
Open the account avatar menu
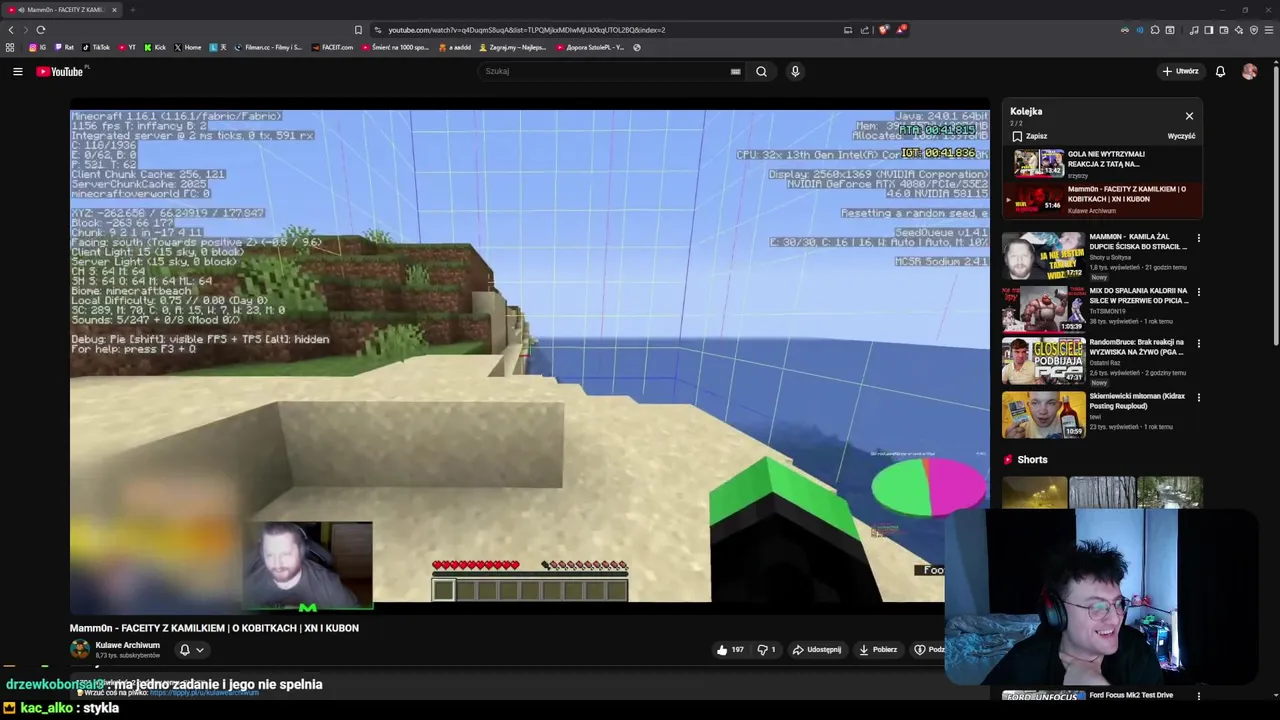[1249, 71]
